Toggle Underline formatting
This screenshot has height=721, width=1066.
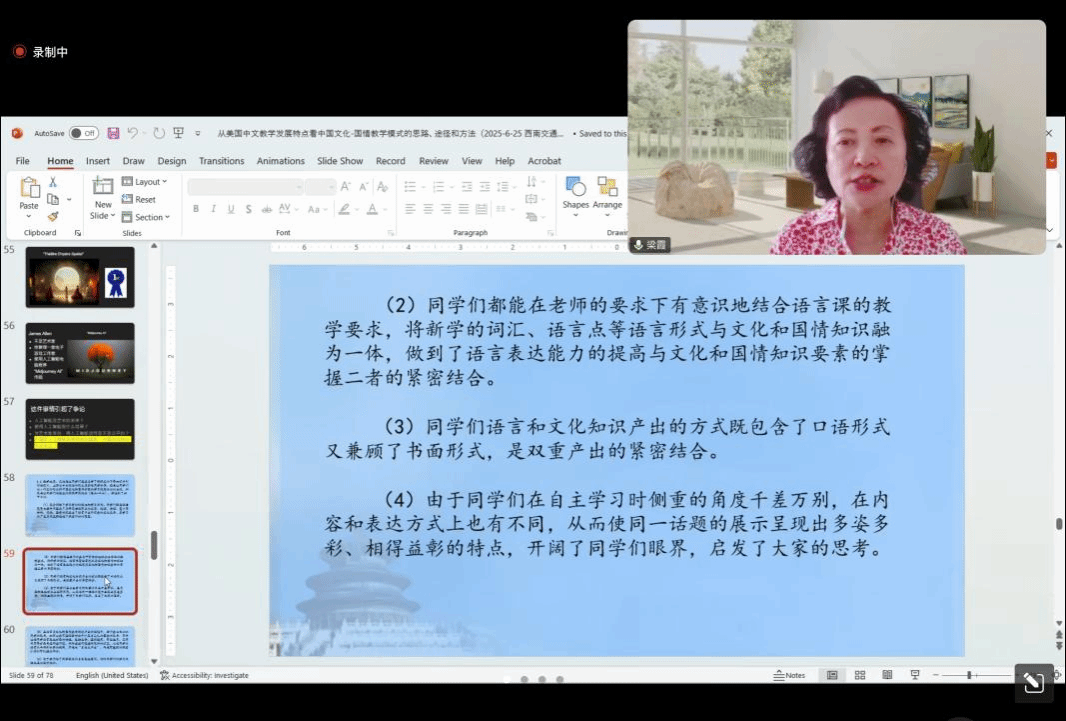tap(231, 209)
